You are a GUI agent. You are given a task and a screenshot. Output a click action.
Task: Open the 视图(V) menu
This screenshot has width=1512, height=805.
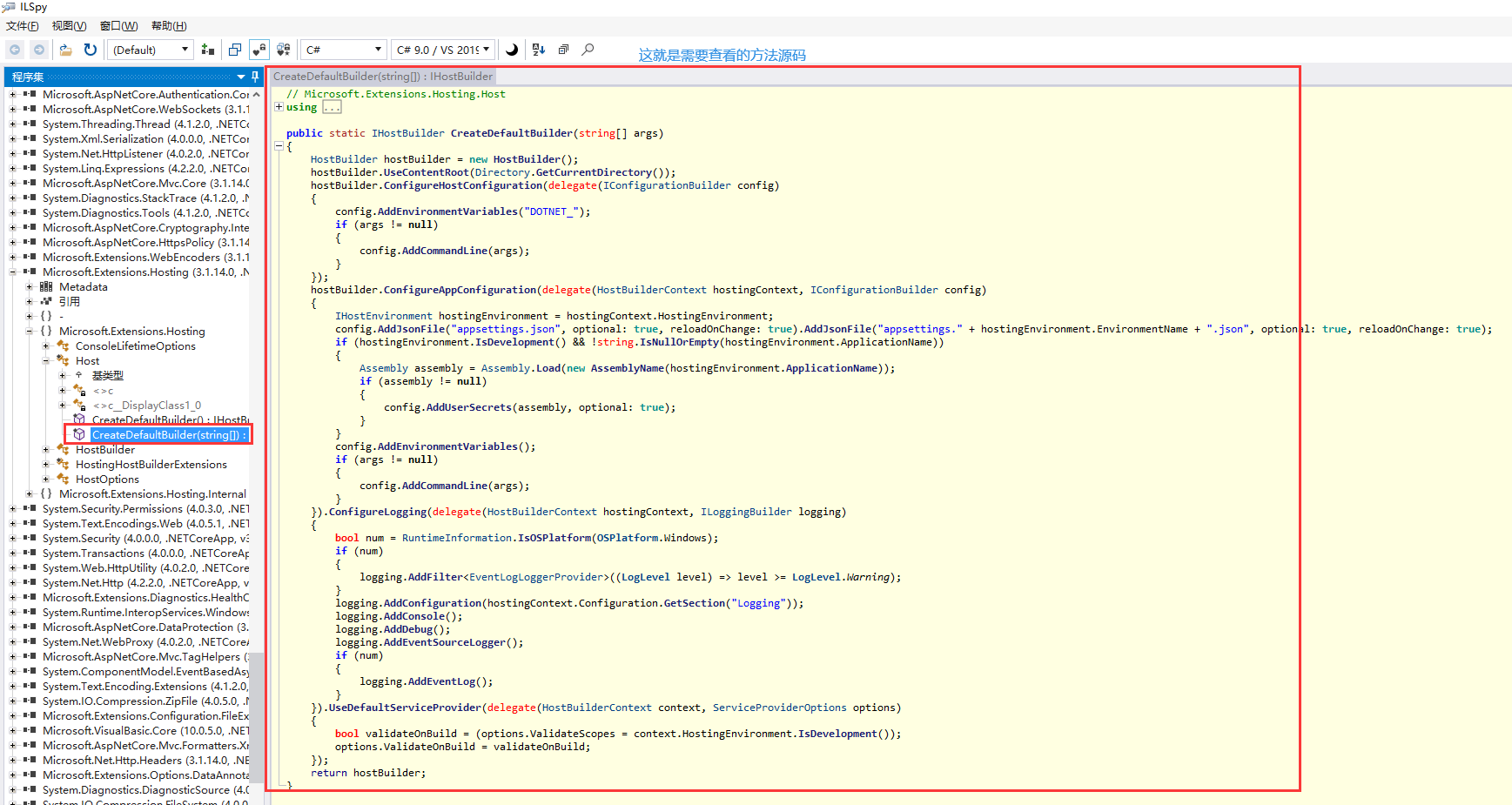(x=69, y=26)
